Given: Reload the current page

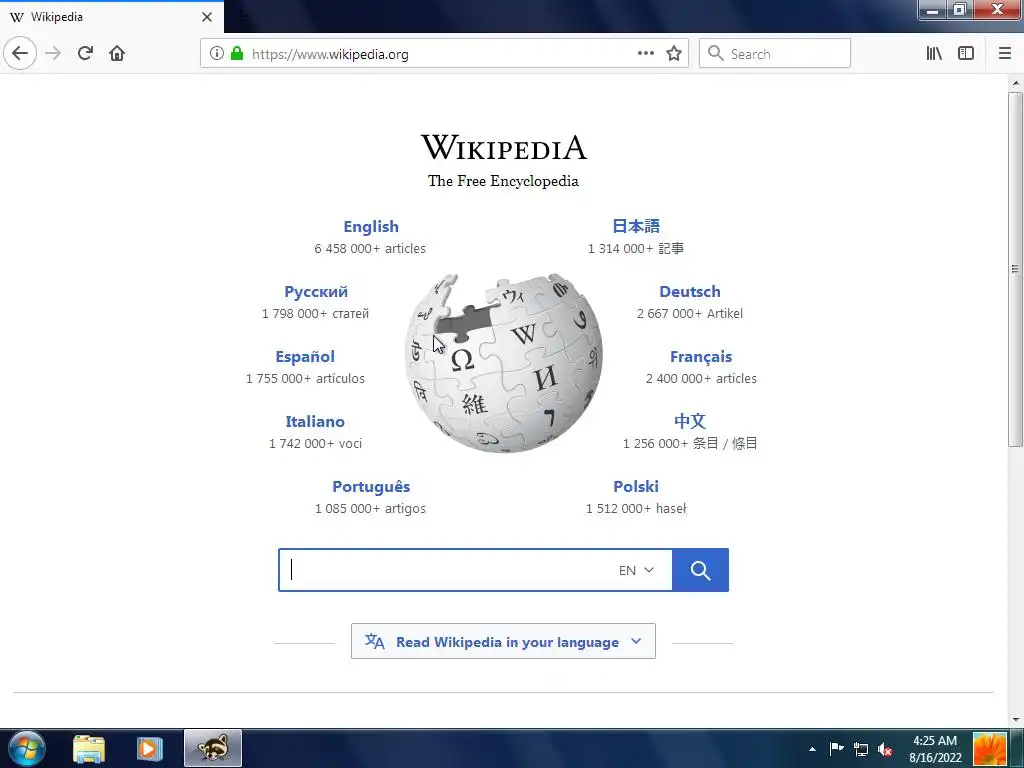Looking at the screenshot, I should 85,53.
